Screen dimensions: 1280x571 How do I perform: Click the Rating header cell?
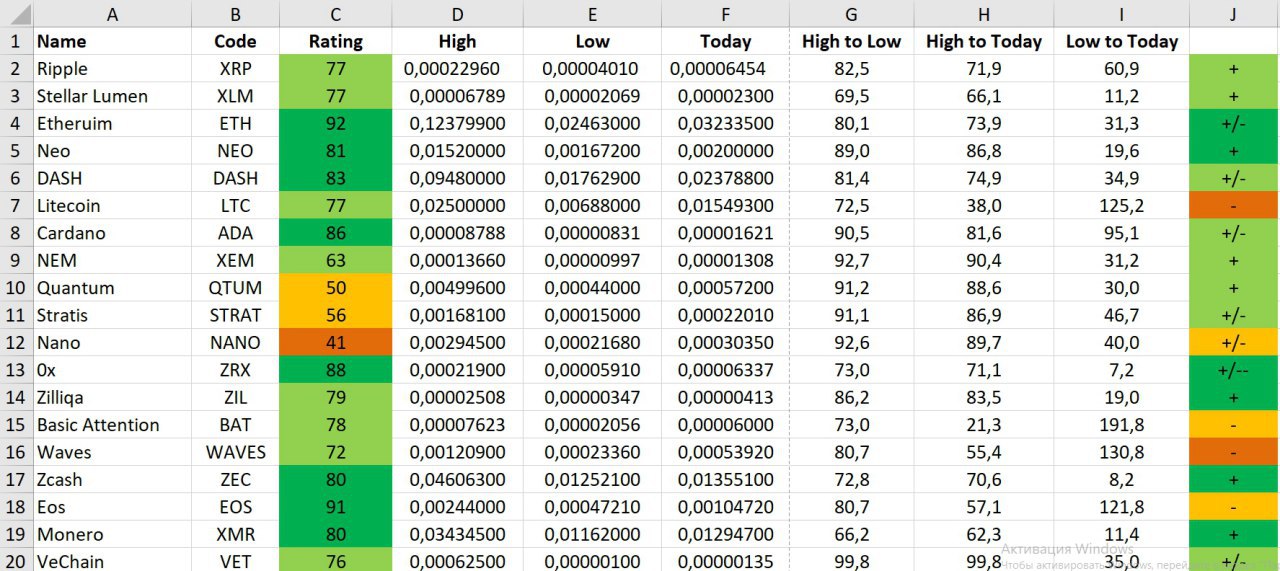pos(335,42)
